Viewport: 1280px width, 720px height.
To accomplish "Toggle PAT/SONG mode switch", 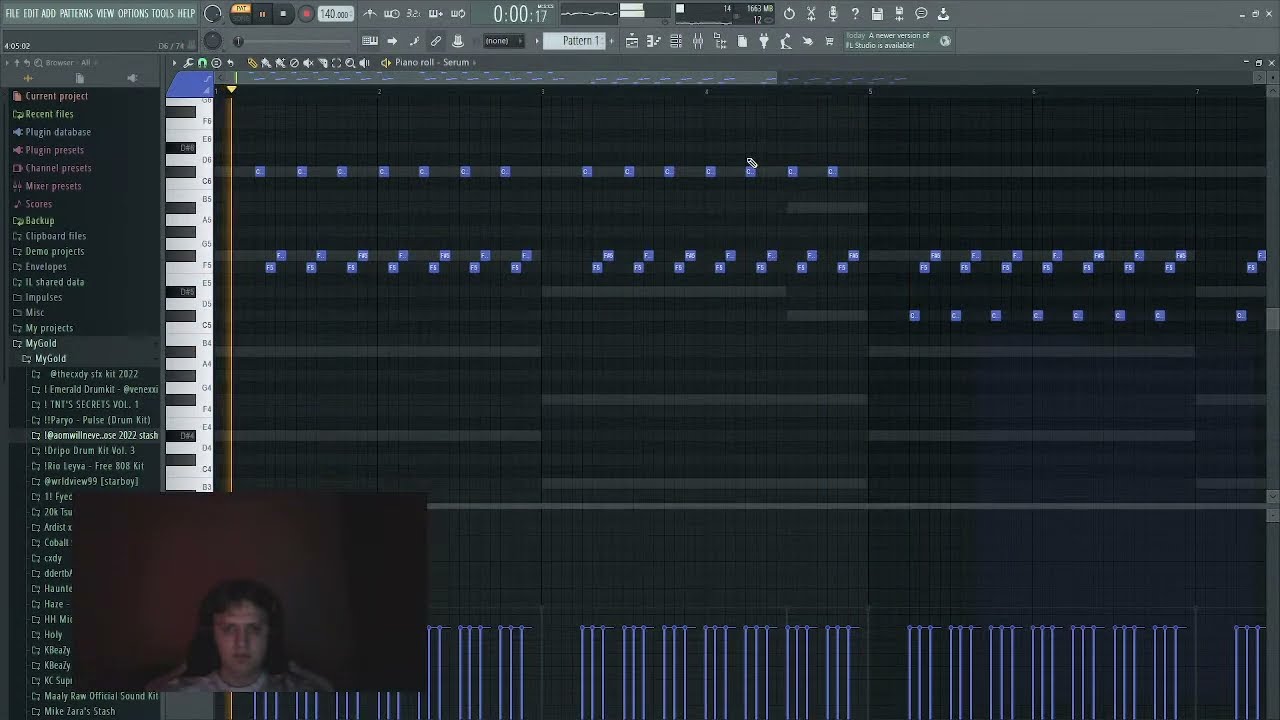I will [x=240, y=14].
